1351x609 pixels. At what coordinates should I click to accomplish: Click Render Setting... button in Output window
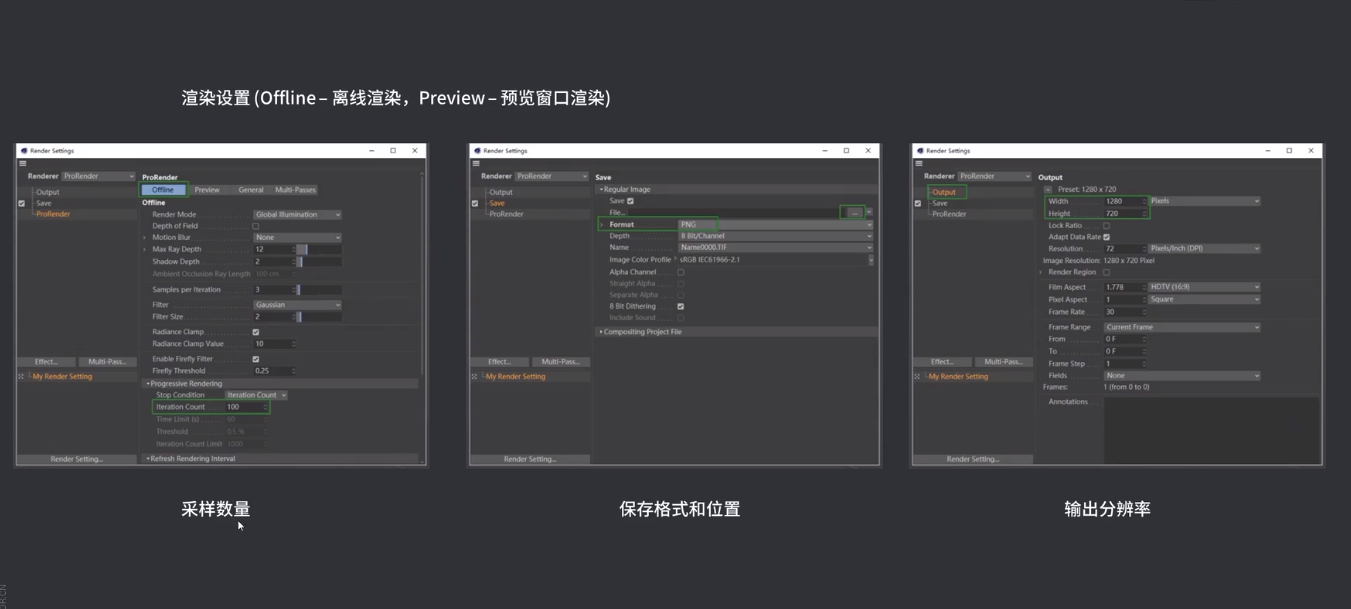[x=973, y=459]
